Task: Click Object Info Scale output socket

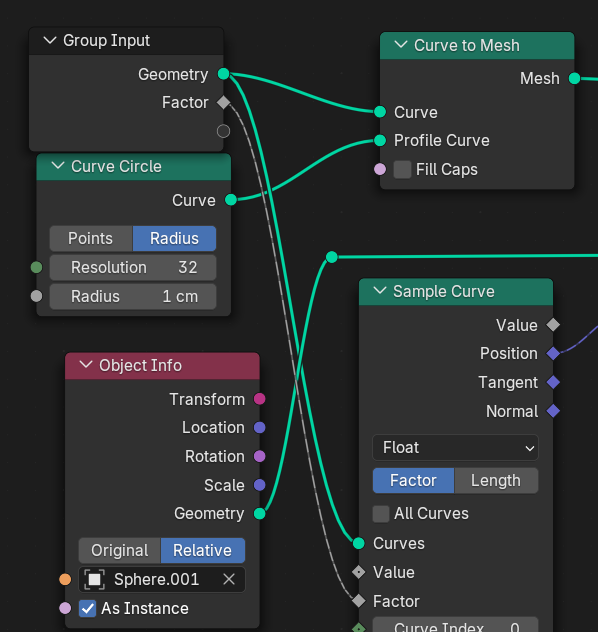Action: point(260,485)
